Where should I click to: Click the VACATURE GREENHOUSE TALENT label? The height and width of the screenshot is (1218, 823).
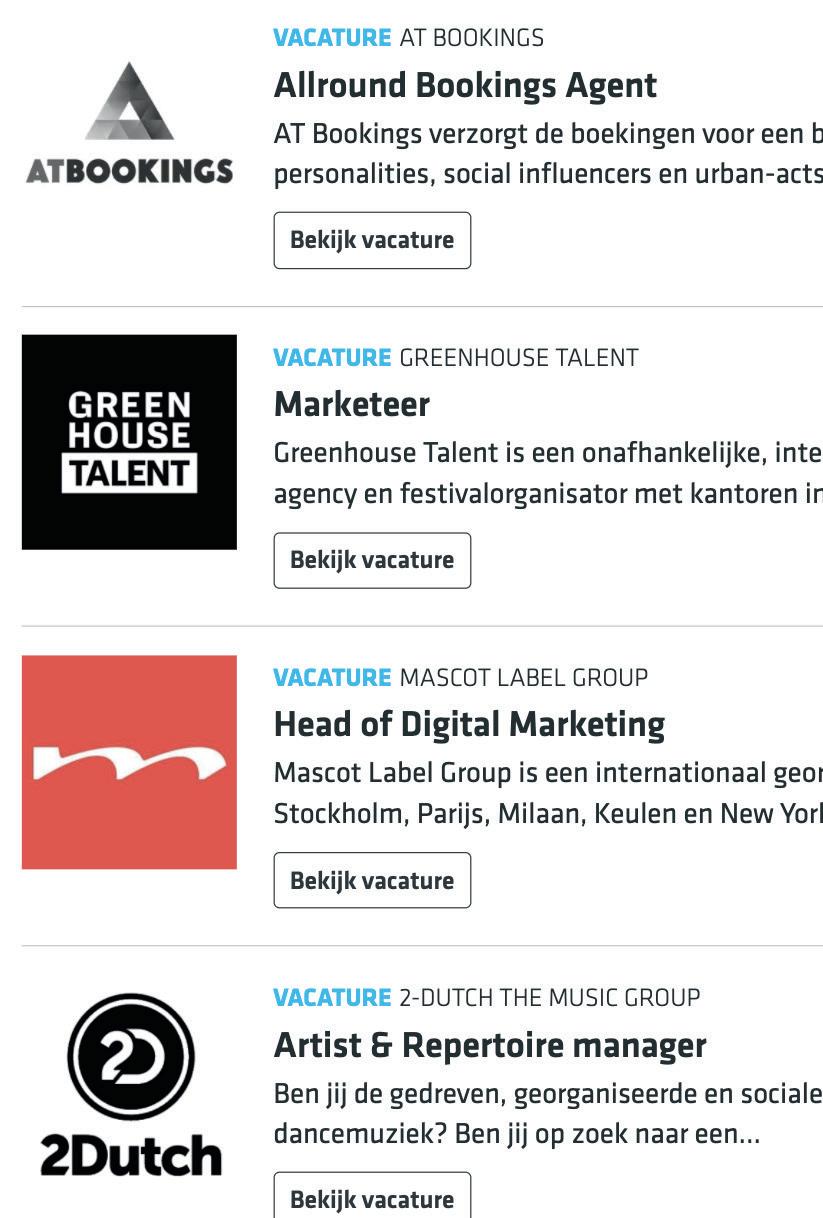pos(455,358)
